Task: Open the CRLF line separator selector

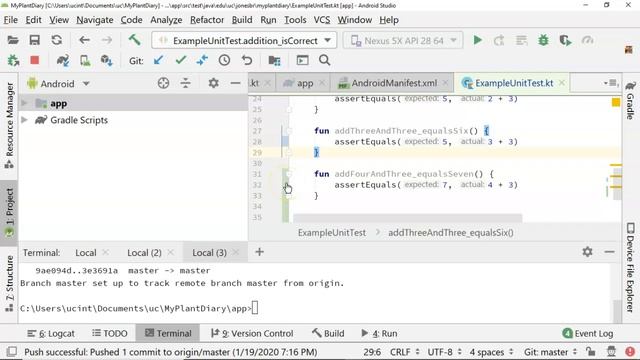Action: point(404,352)
